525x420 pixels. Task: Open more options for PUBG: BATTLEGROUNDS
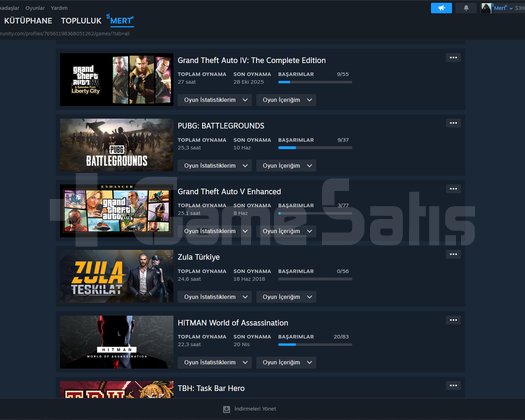tap(453, 123)
